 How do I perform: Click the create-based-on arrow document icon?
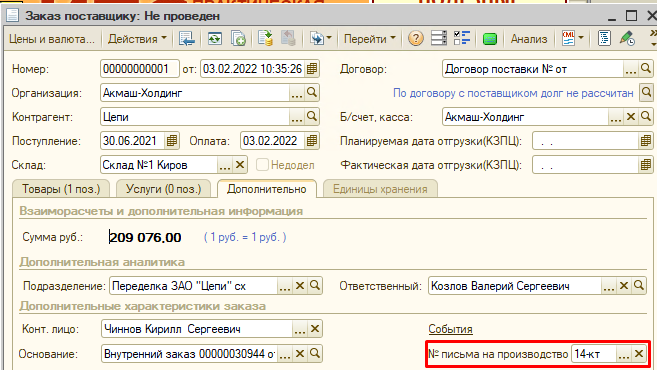point(316,39)
